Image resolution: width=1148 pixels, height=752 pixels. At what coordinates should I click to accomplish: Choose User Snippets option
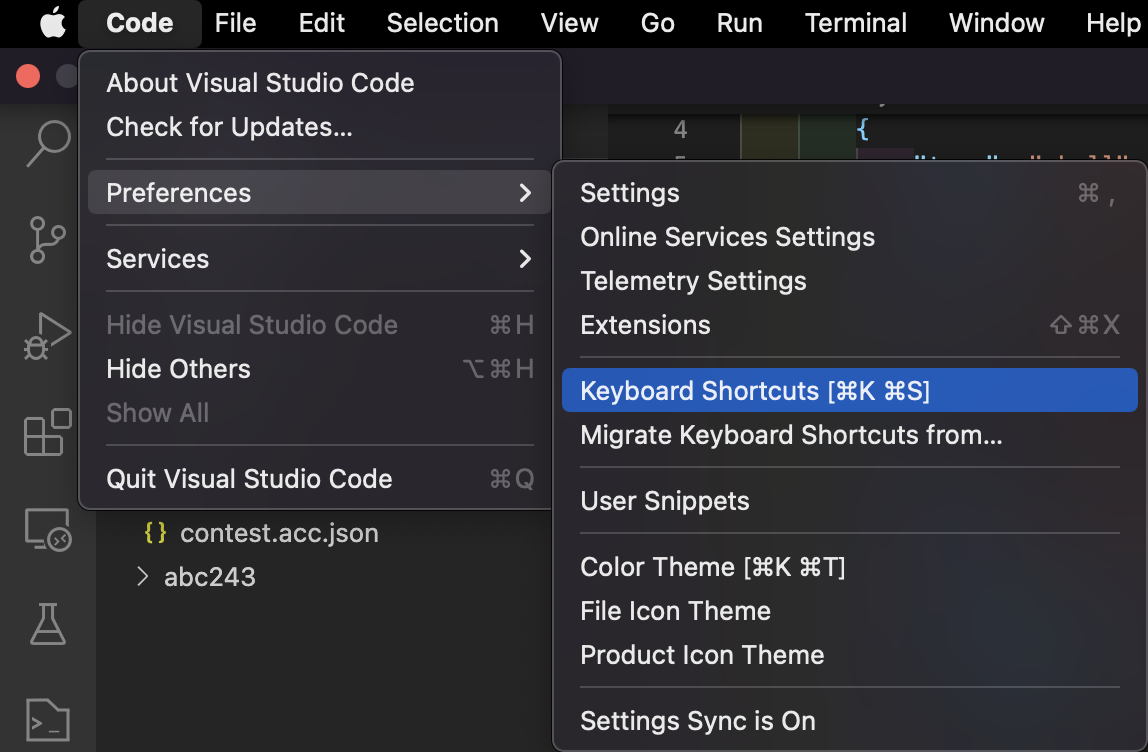[x=664, y=501]
